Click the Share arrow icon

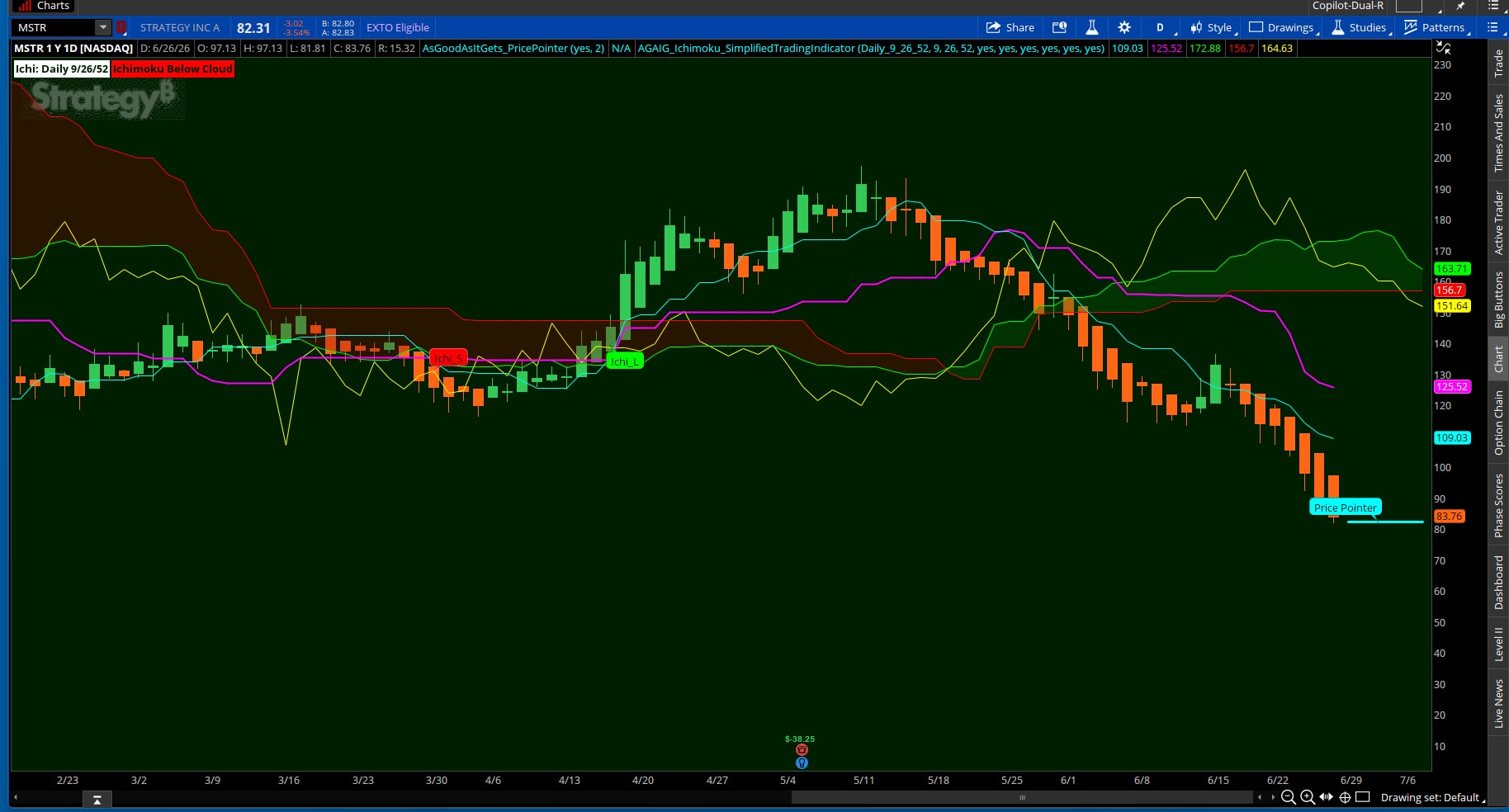click(993, 27)
